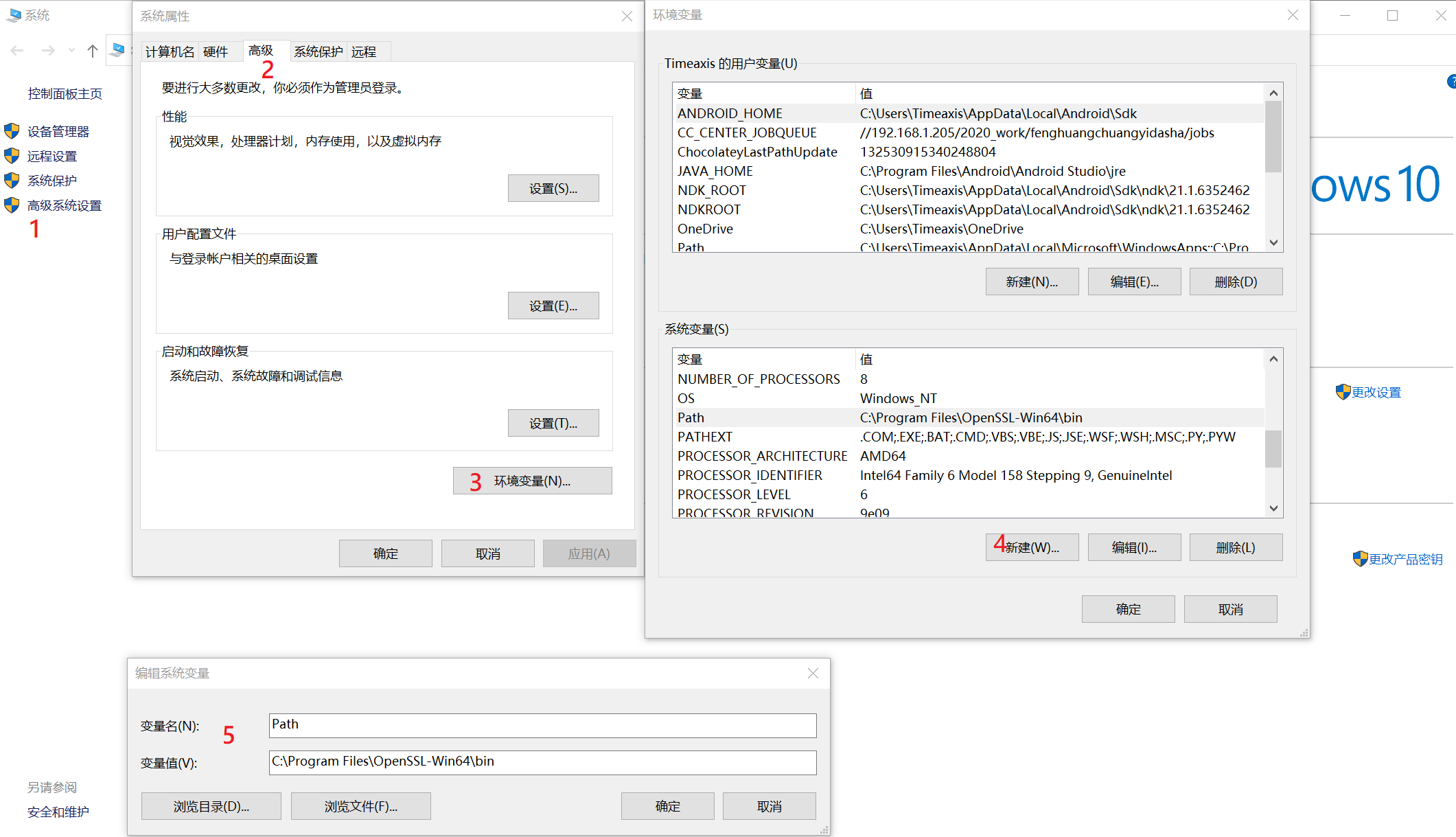
Task: Open 浏览目录(D)... button
Action: (211, 806)
